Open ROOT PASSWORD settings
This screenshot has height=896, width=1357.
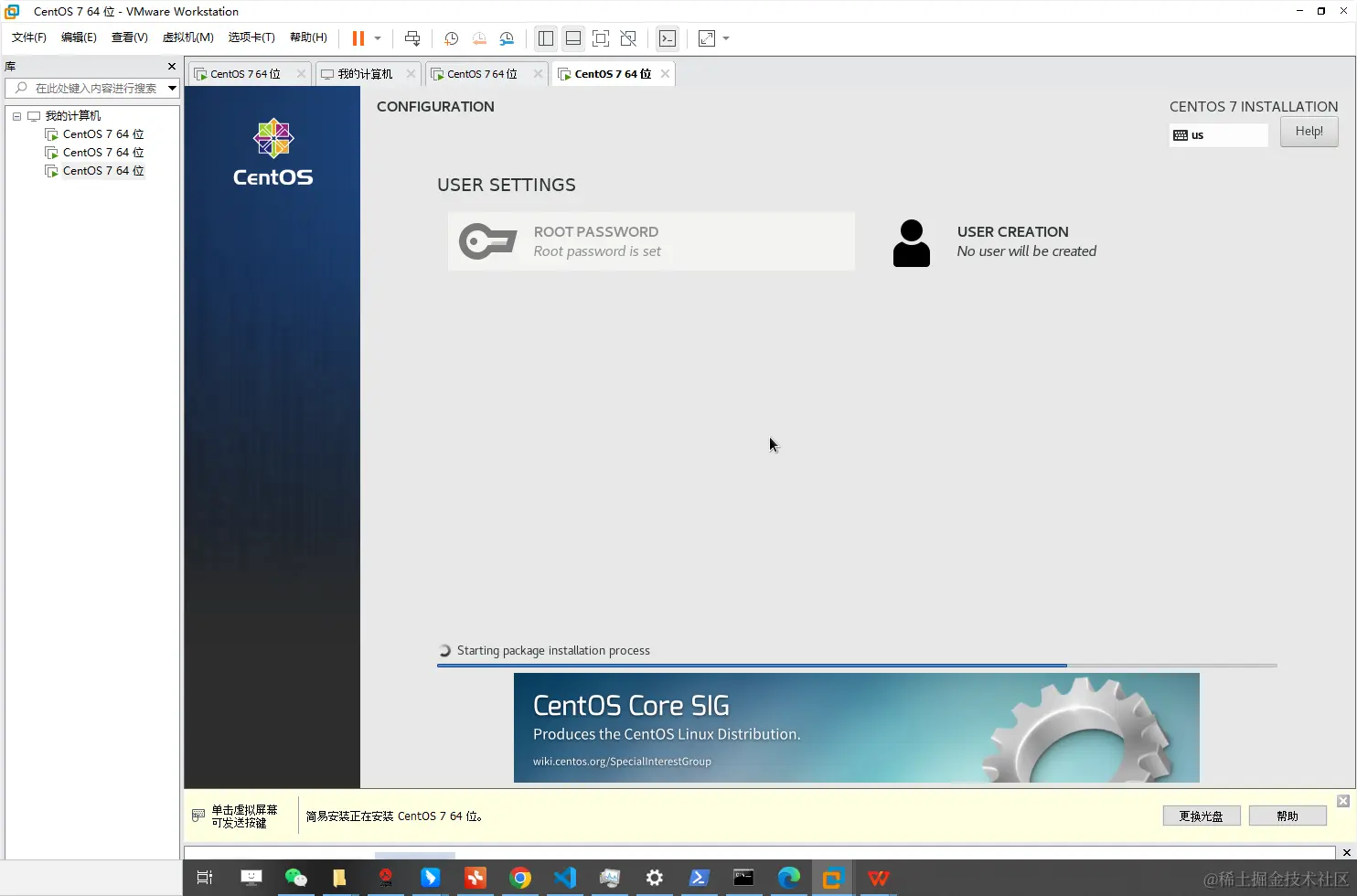coord(651,241)
